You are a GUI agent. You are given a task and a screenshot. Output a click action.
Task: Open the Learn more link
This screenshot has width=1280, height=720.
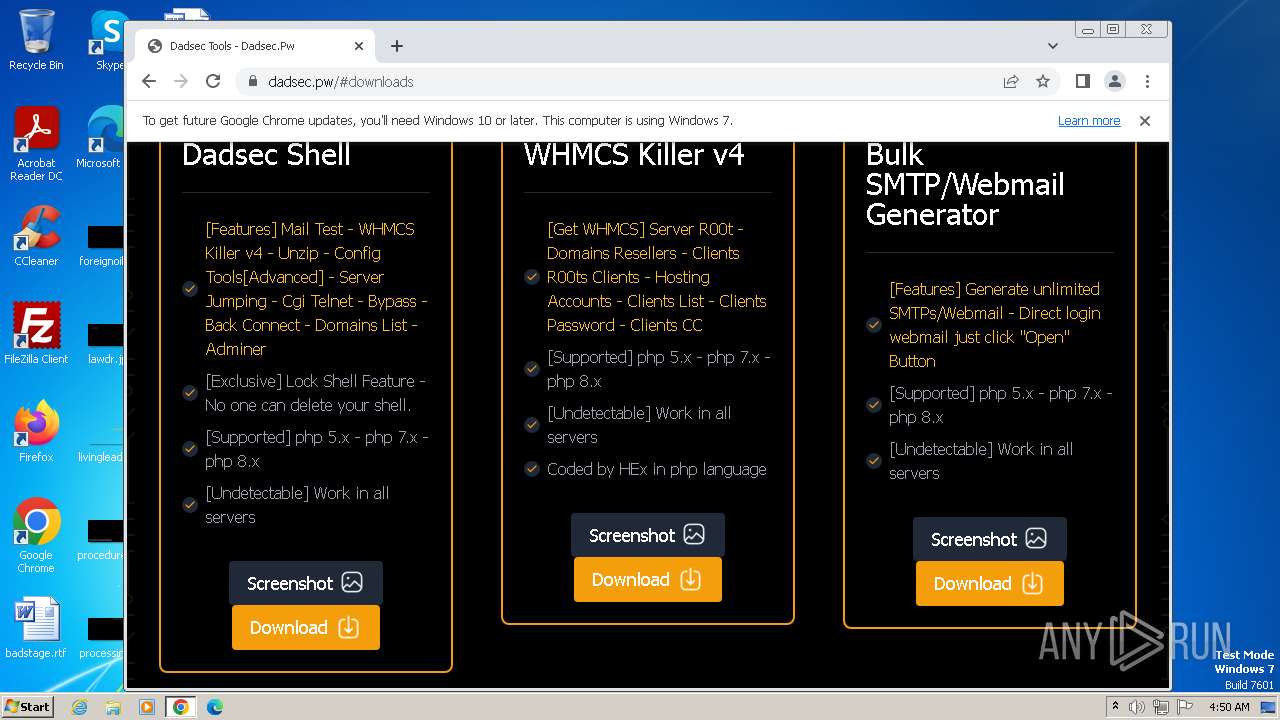(1089, 121)
